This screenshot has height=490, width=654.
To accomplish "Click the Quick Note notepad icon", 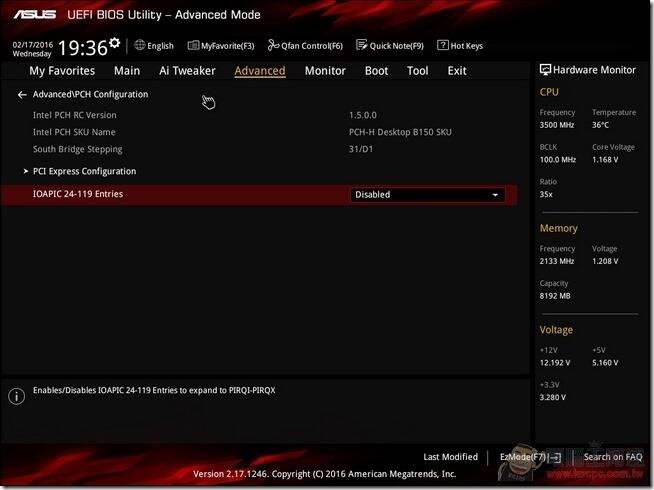I will (362, 45).
